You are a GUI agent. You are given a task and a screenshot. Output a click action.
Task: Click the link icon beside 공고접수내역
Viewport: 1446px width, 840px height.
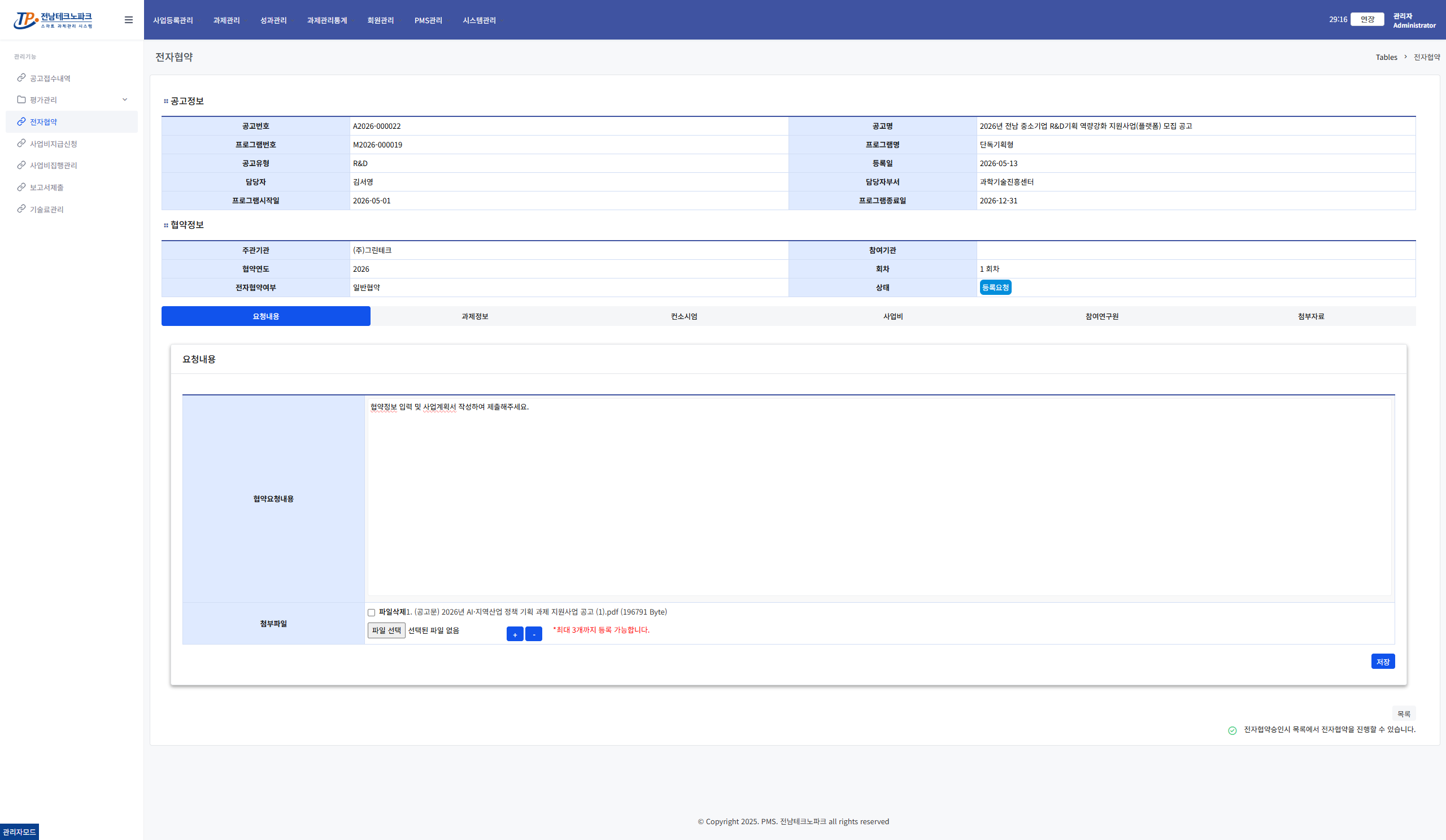point(21,77)
